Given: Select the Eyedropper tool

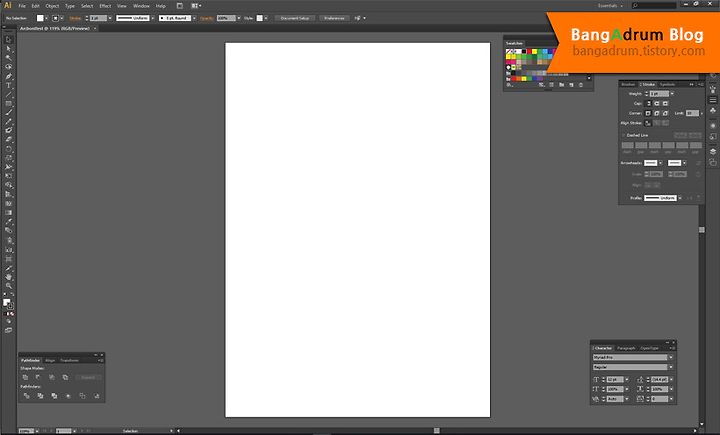Looking at the screenshot, I should (8, 222).
